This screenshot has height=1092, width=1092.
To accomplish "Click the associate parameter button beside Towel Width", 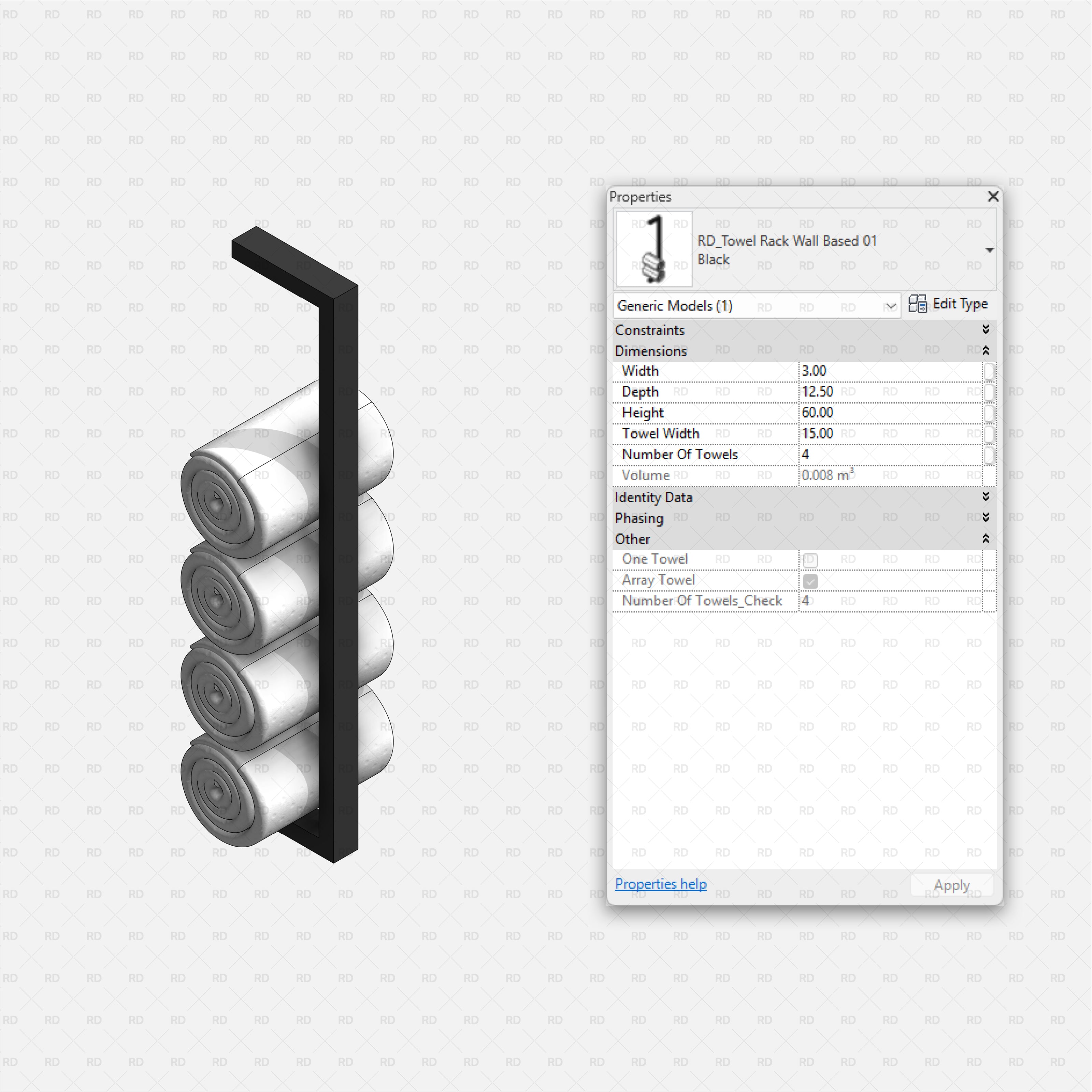I will pos(990,433).
